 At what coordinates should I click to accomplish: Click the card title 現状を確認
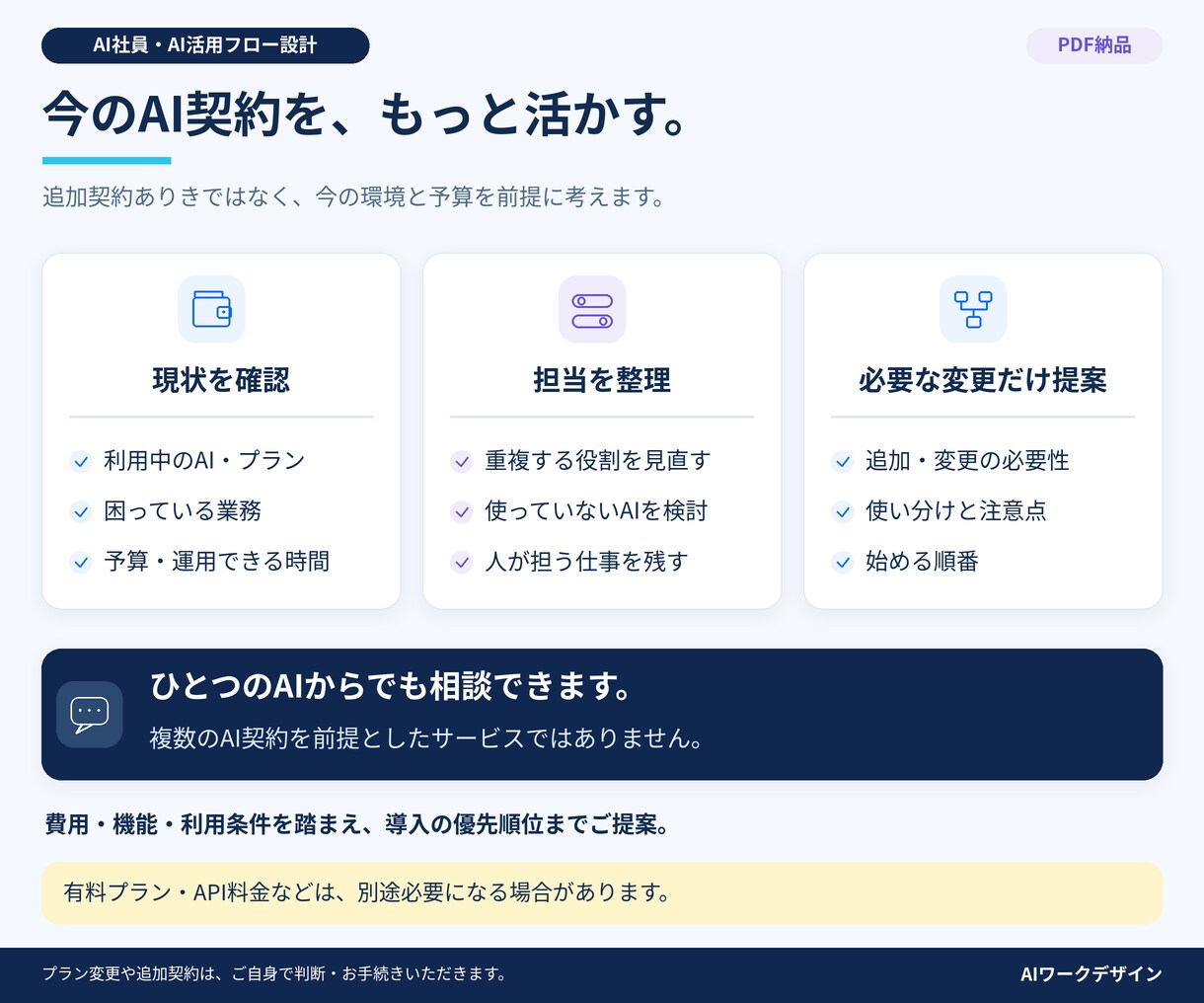pyautogui.click(x=221, y=380)
